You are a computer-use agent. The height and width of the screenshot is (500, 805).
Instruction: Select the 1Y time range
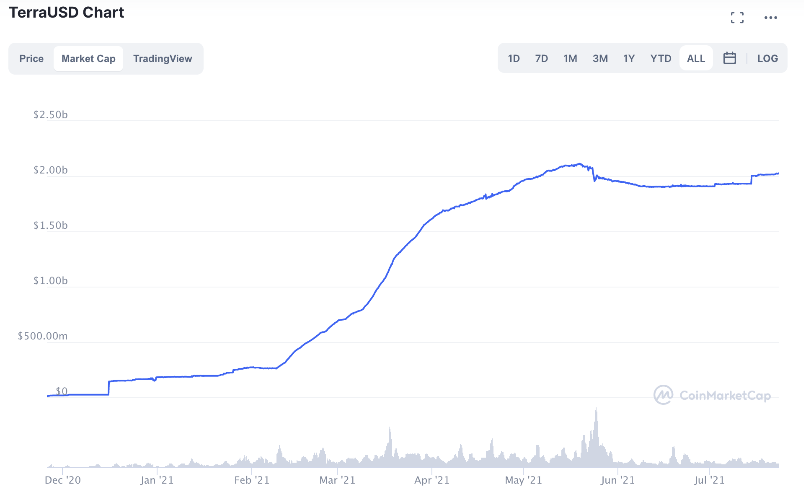pos(629,59)
